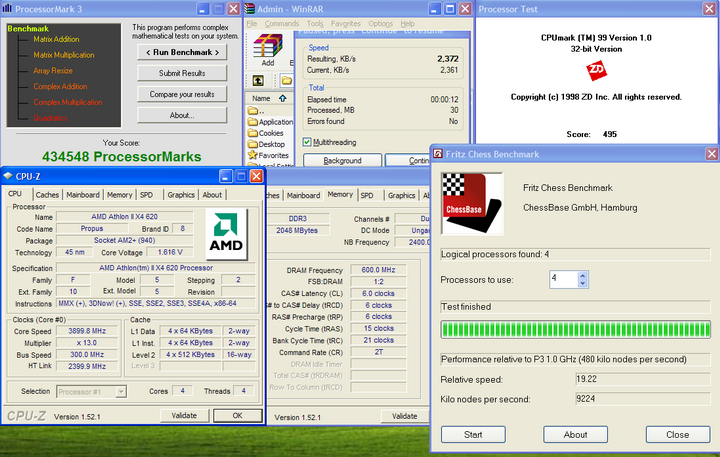
Task: Select Graphics tab in rear CPU-Z window
Action: point(401,195)
